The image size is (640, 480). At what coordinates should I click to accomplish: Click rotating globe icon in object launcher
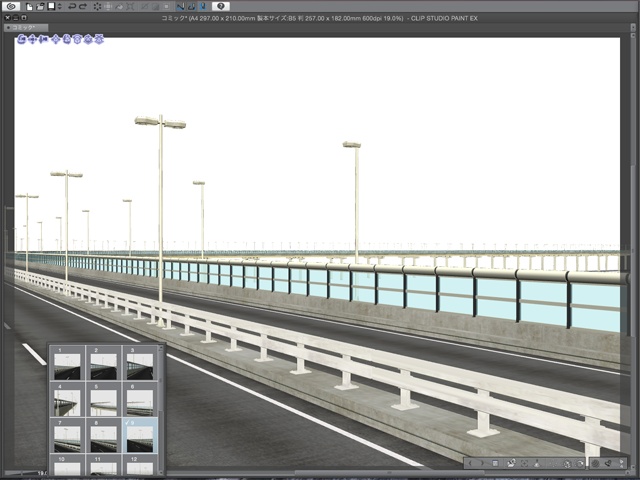(x=567, y=464)
